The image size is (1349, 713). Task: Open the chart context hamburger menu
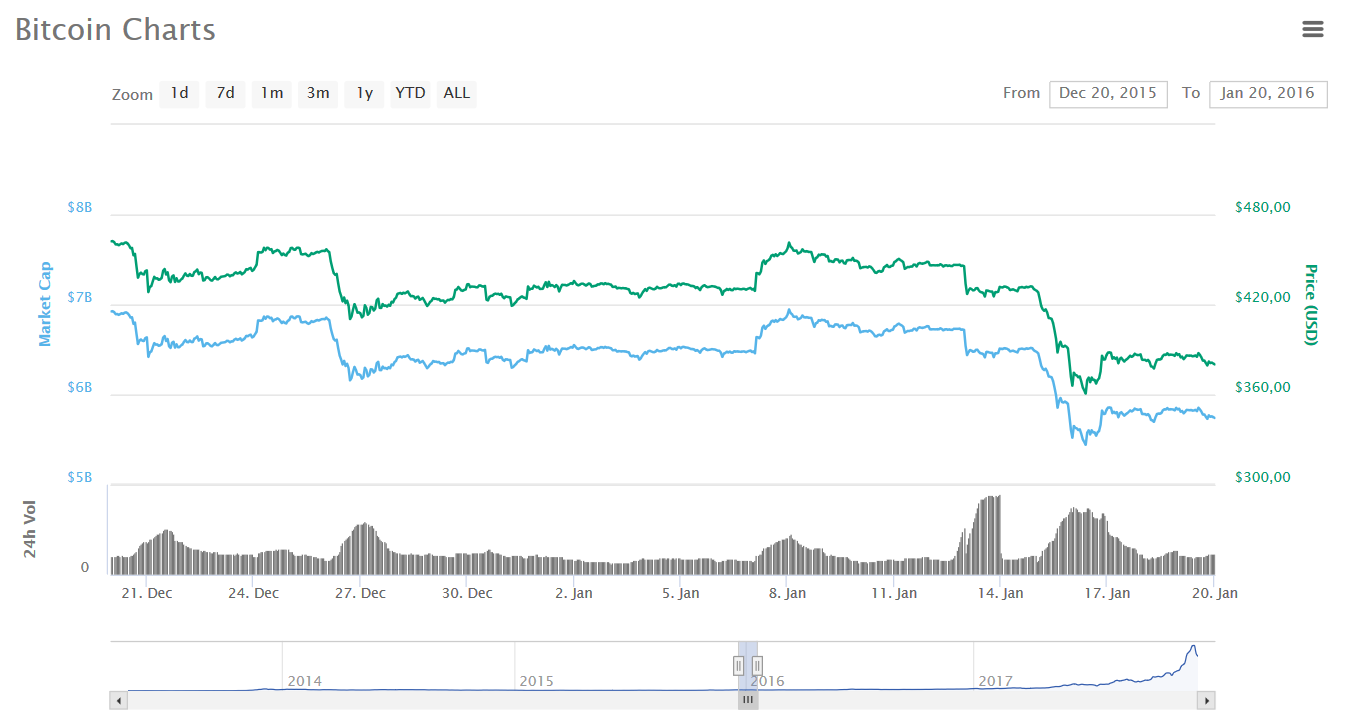click(1313, 29)
